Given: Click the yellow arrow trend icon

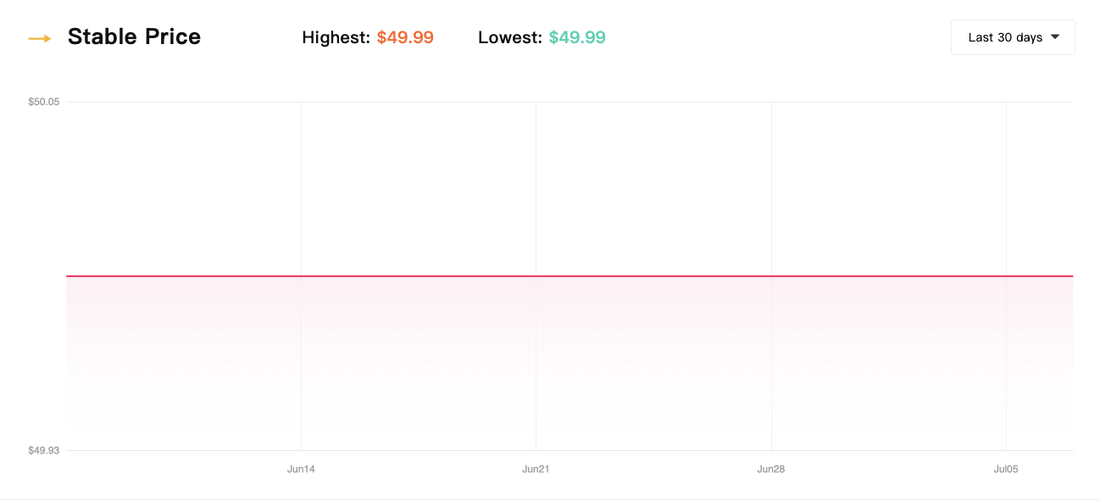Looking at the screenshot, I should pos(40,39).
